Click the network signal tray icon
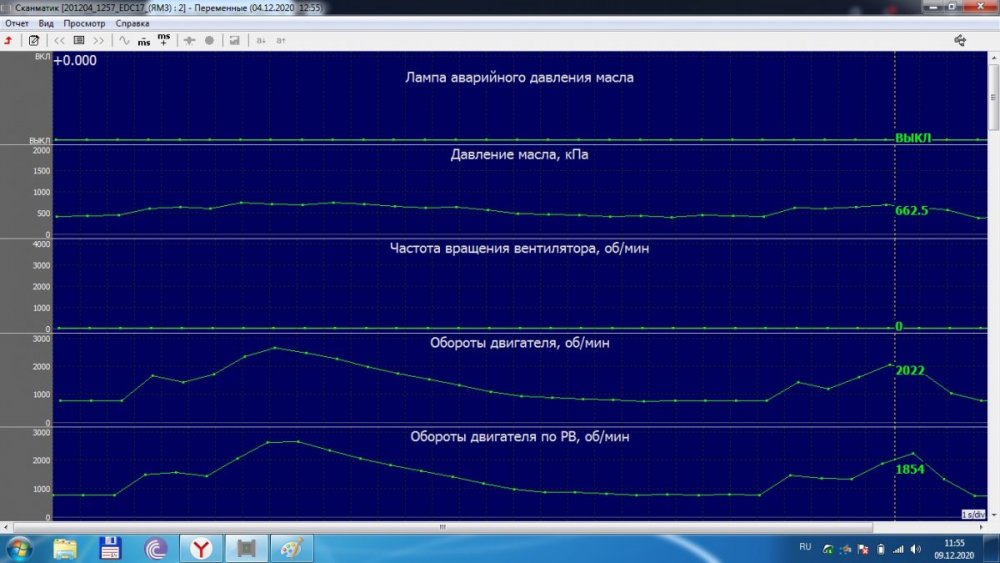This screenshot has width=1000, height=563. pos(898,549)
